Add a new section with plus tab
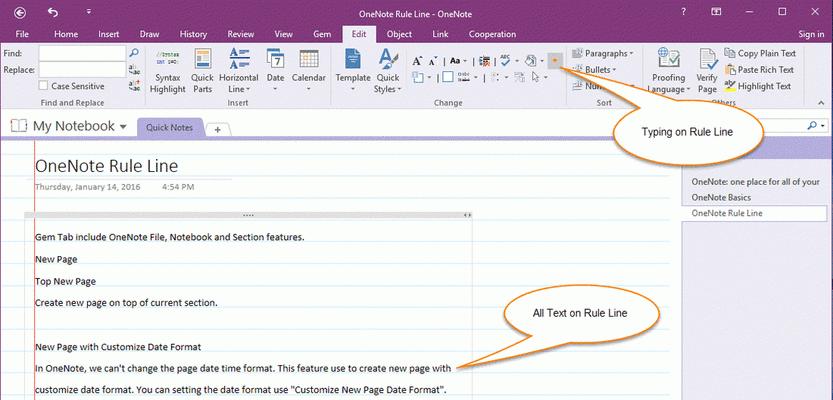The width and height of the screenshot is (833, 400). coord(218,130)
